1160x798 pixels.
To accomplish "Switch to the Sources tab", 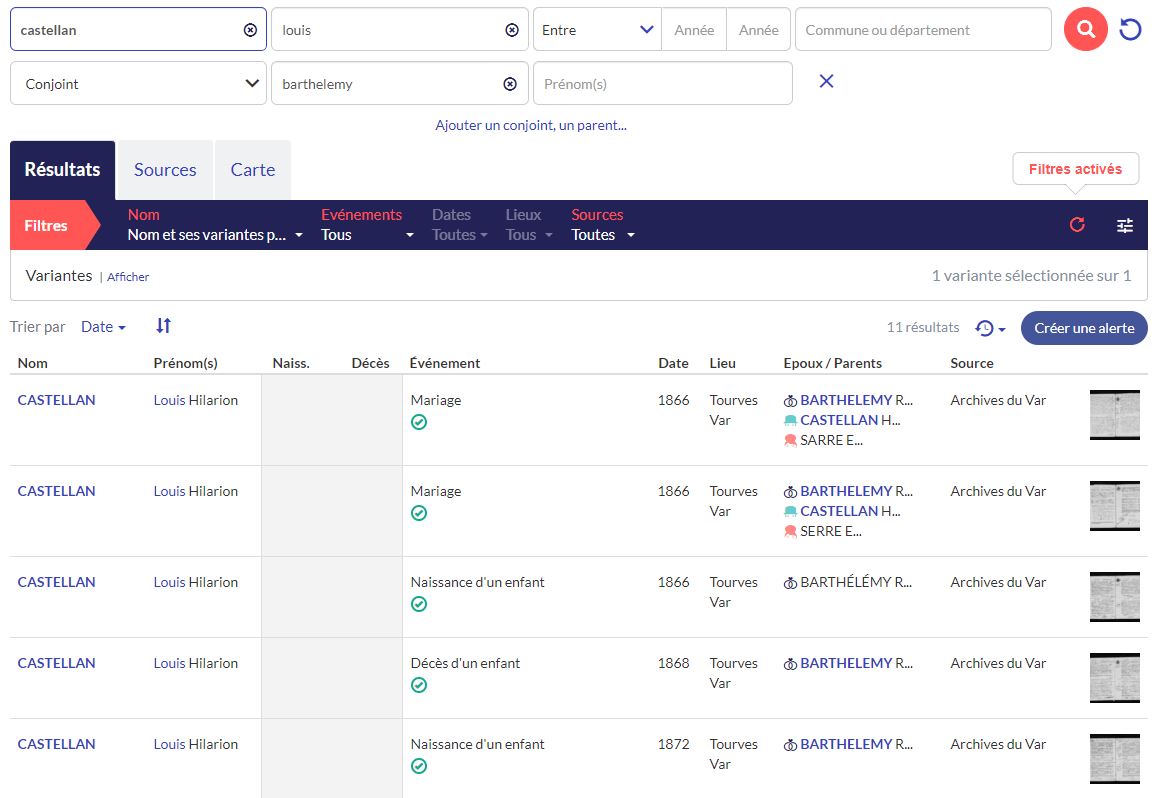I will click(x=165, y=170).
